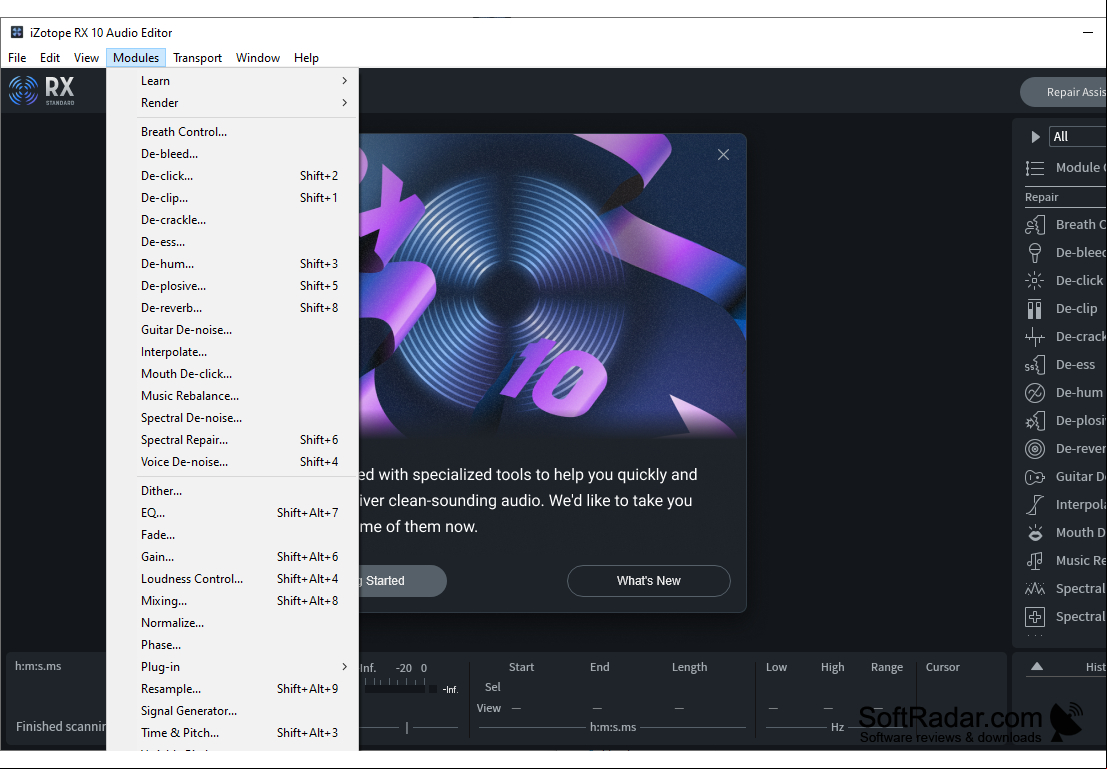This screenshot has height=769, width=1107.
Task: Select the De-plosive icon in the Repair panel
Action: pos(1034,421)
